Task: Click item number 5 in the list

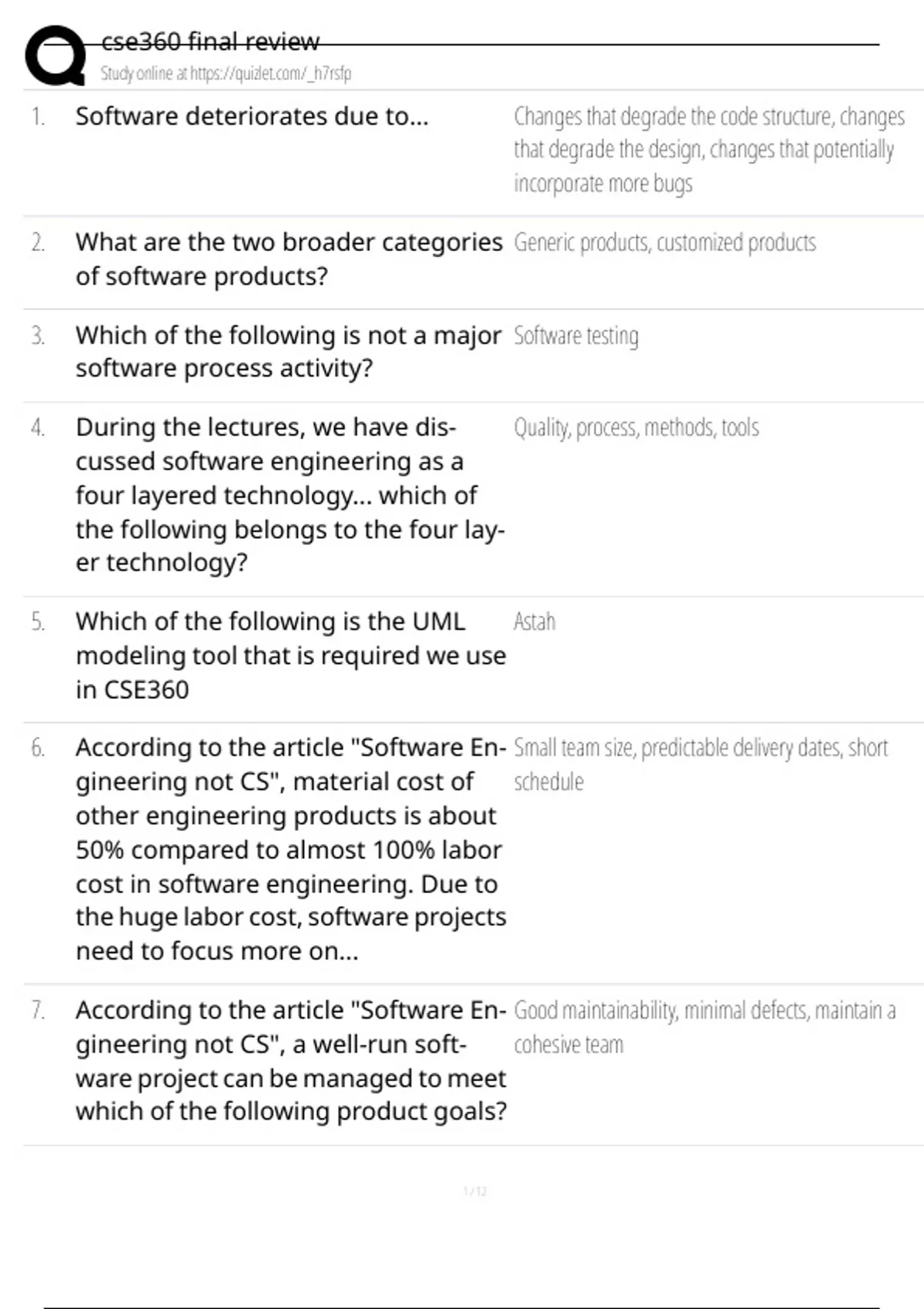Action: click(x=38, y=621)
